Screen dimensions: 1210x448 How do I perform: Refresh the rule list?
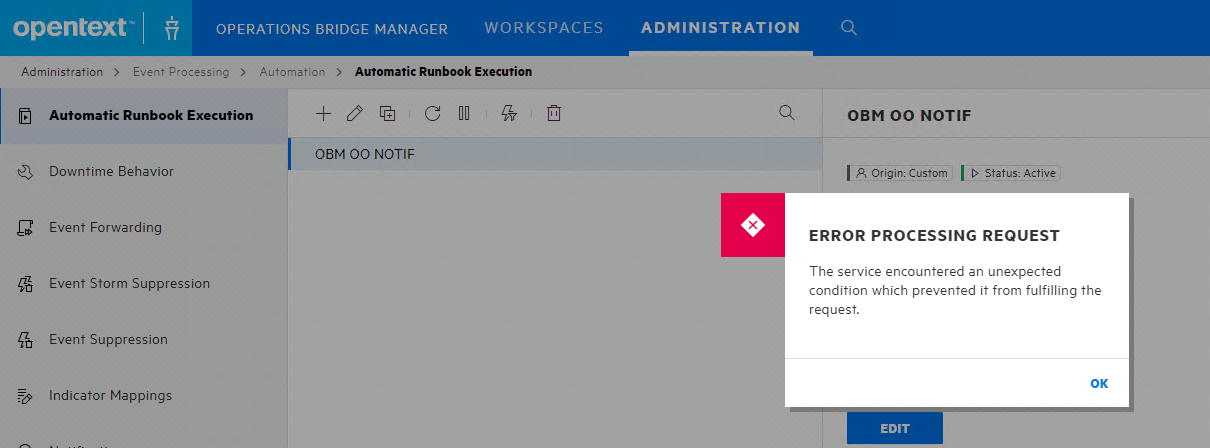pos(432,113)
